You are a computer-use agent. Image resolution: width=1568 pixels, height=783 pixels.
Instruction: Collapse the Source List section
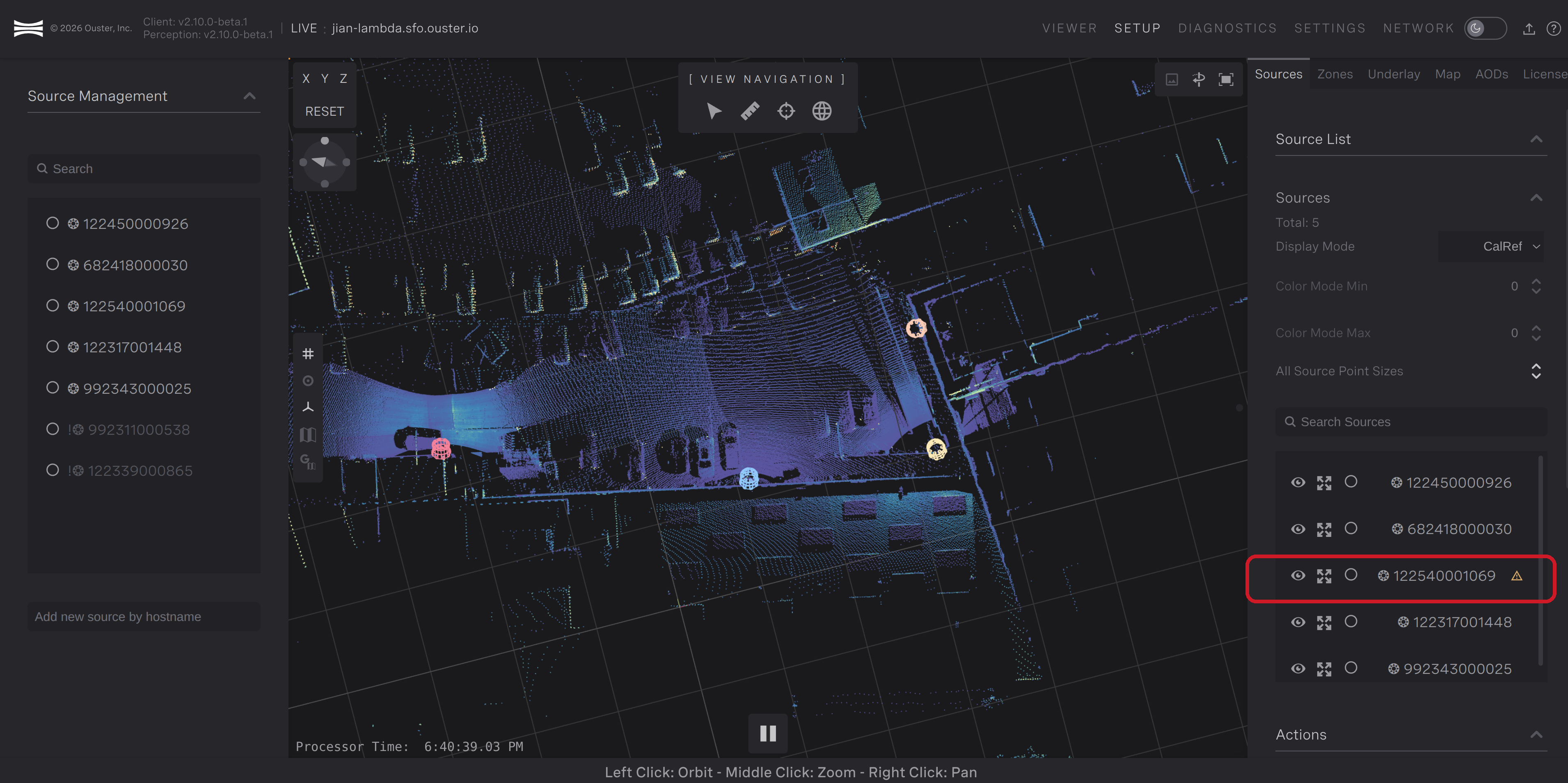[x=1536, y=139]
